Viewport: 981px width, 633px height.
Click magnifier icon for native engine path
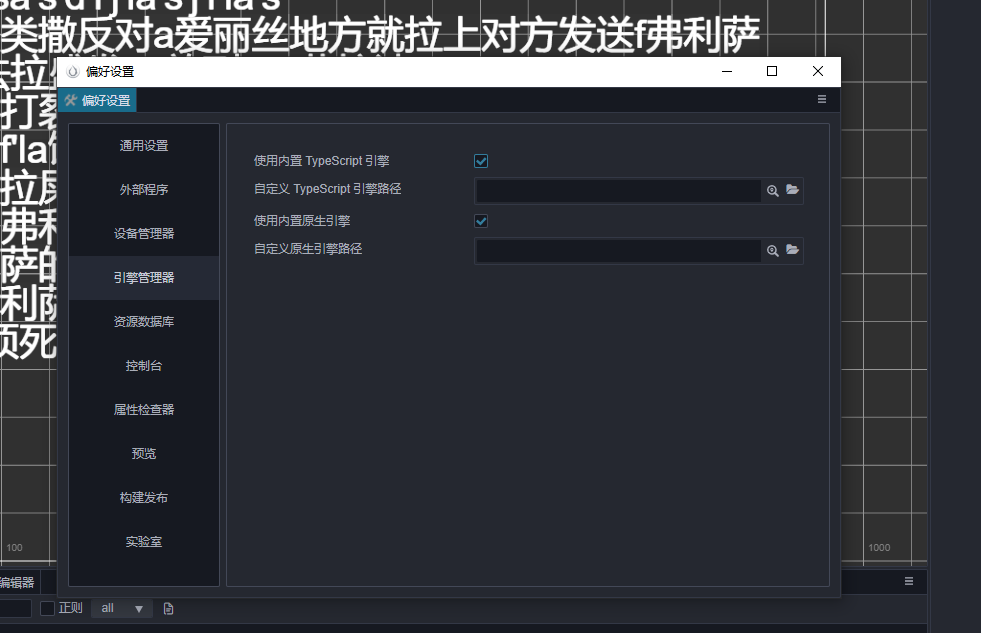(773, 251)
